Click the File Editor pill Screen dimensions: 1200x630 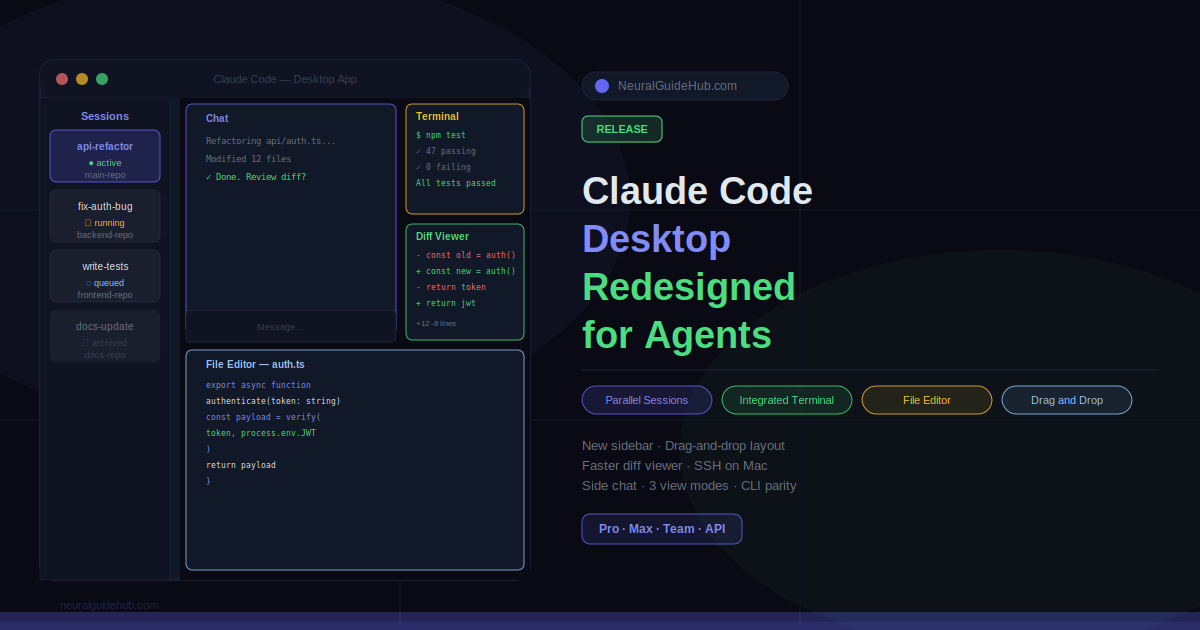[x=927, y=400]
